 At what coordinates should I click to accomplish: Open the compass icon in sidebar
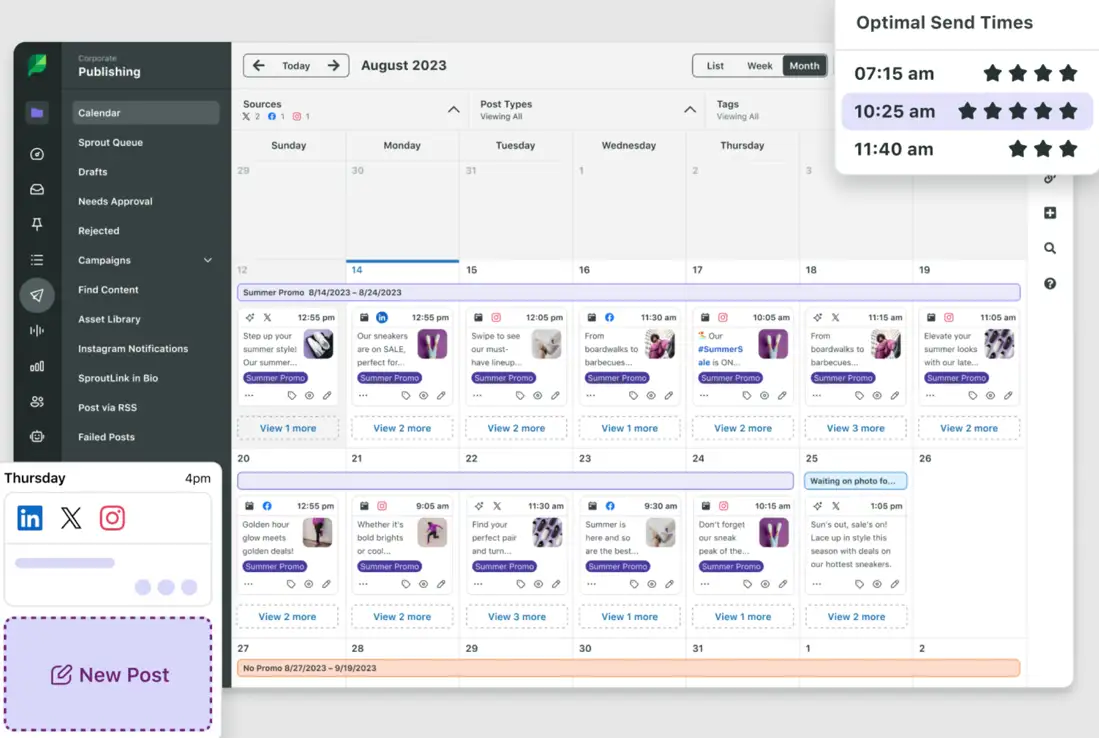tap(37, 154)
